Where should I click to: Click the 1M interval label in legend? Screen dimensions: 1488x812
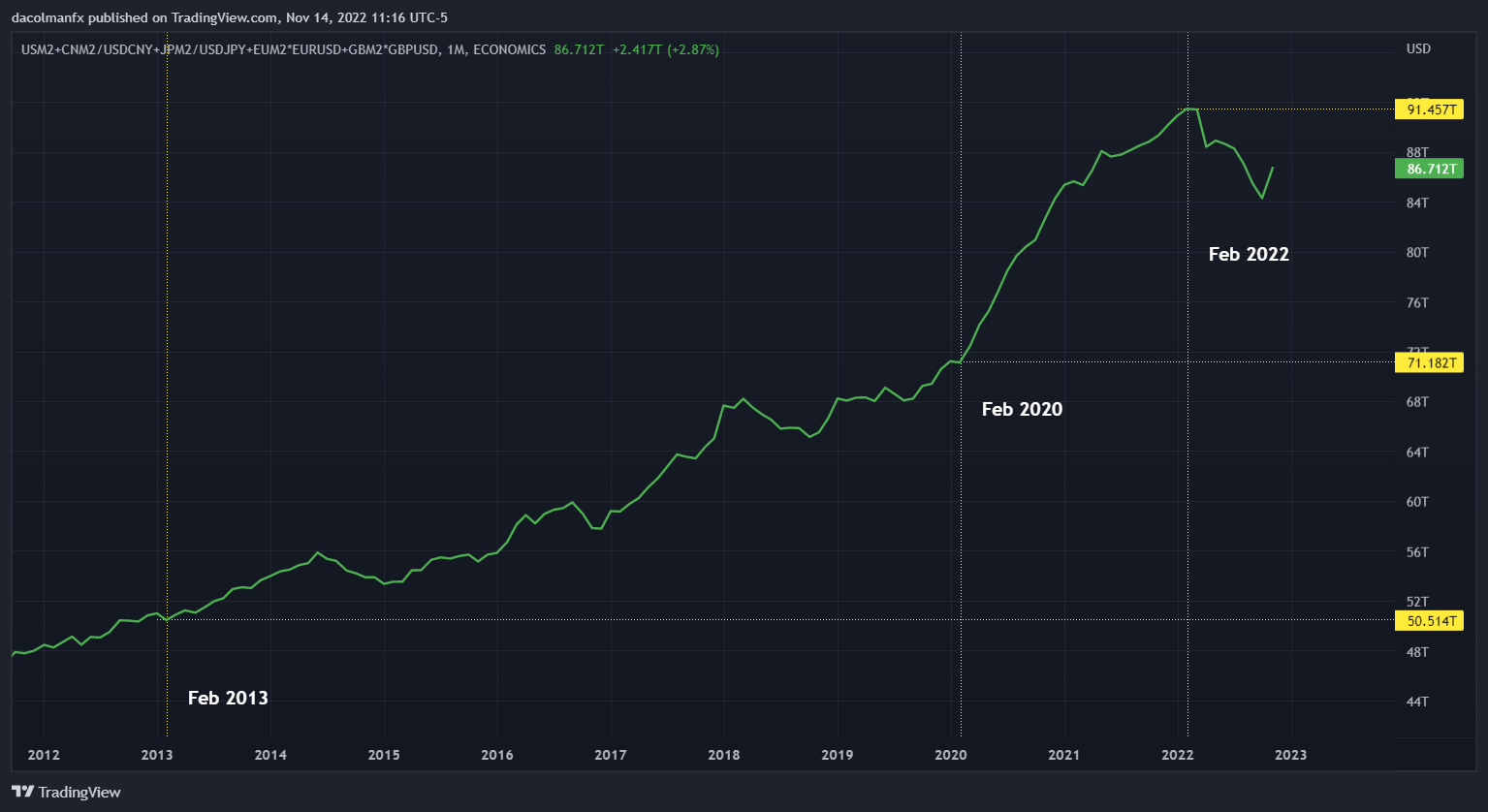tap(456, 49)
